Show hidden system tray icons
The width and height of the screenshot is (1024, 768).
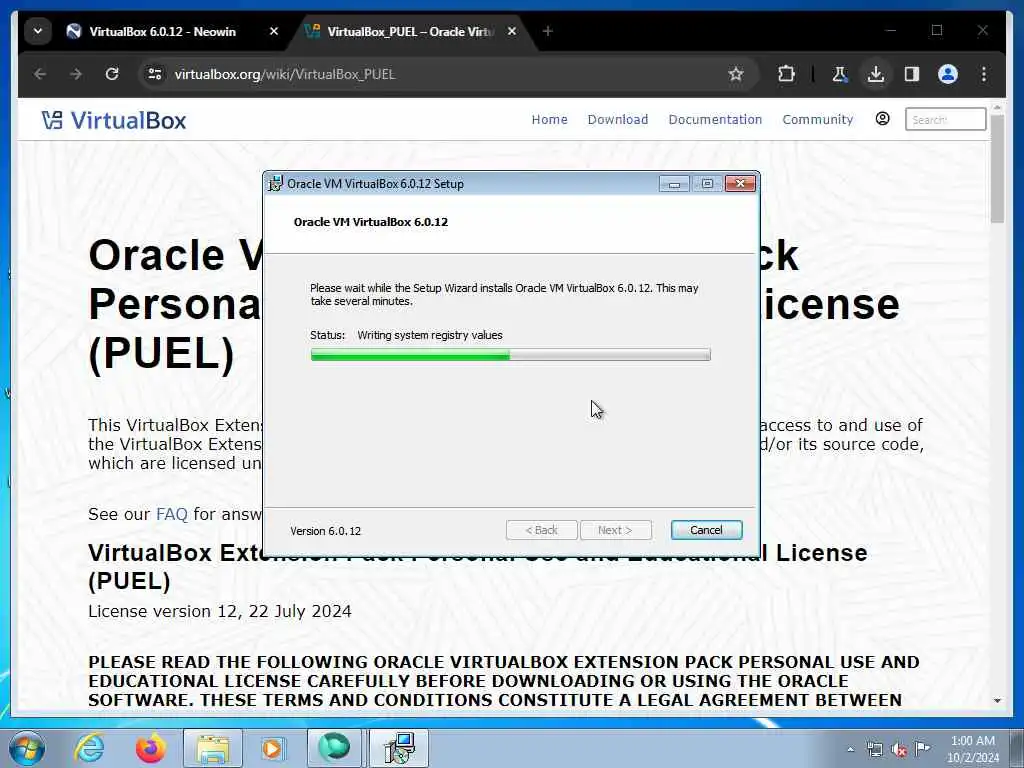pyautogui.click(x=850, y=750)
